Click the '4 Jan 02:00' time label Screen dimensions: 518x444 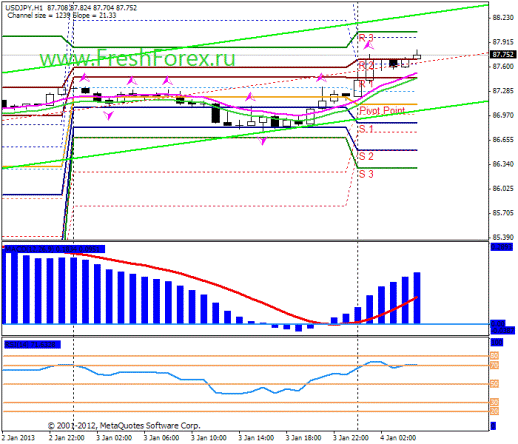(x=398, y=438)
